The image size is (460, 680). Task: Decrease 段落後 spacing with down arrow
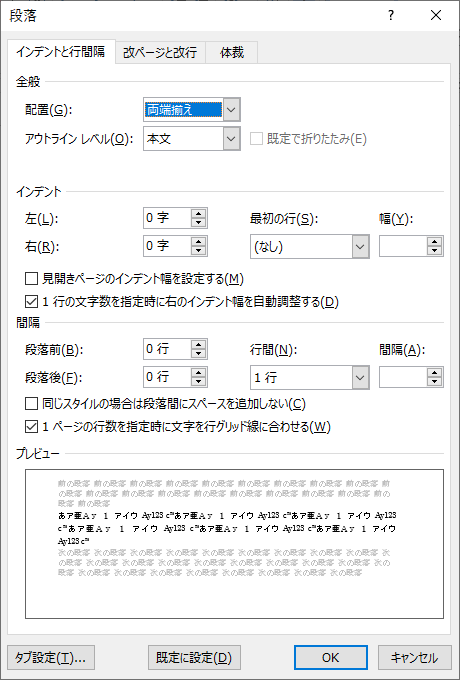pyautogui.click(x=199, y=382)
